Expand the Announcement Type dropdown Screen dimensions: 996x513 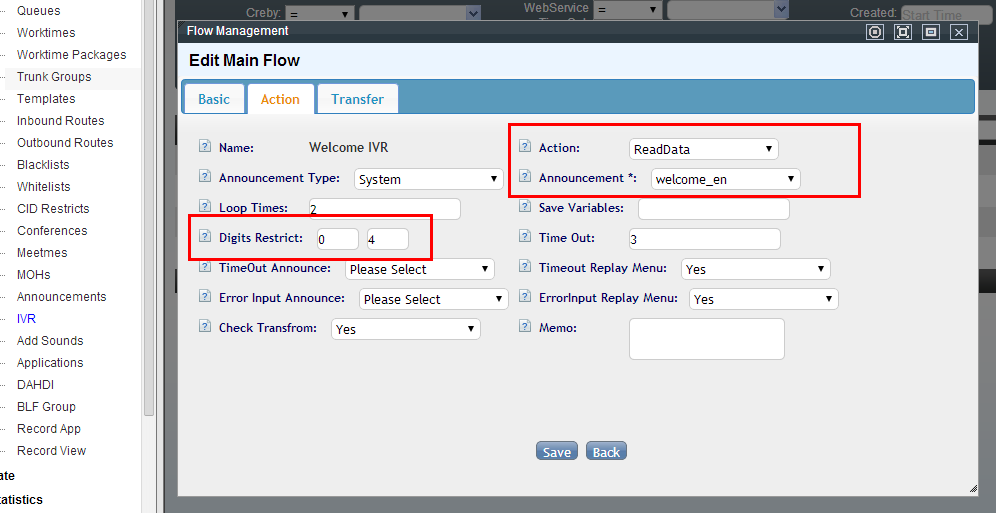pyautogui.click(x=428, y=179)
